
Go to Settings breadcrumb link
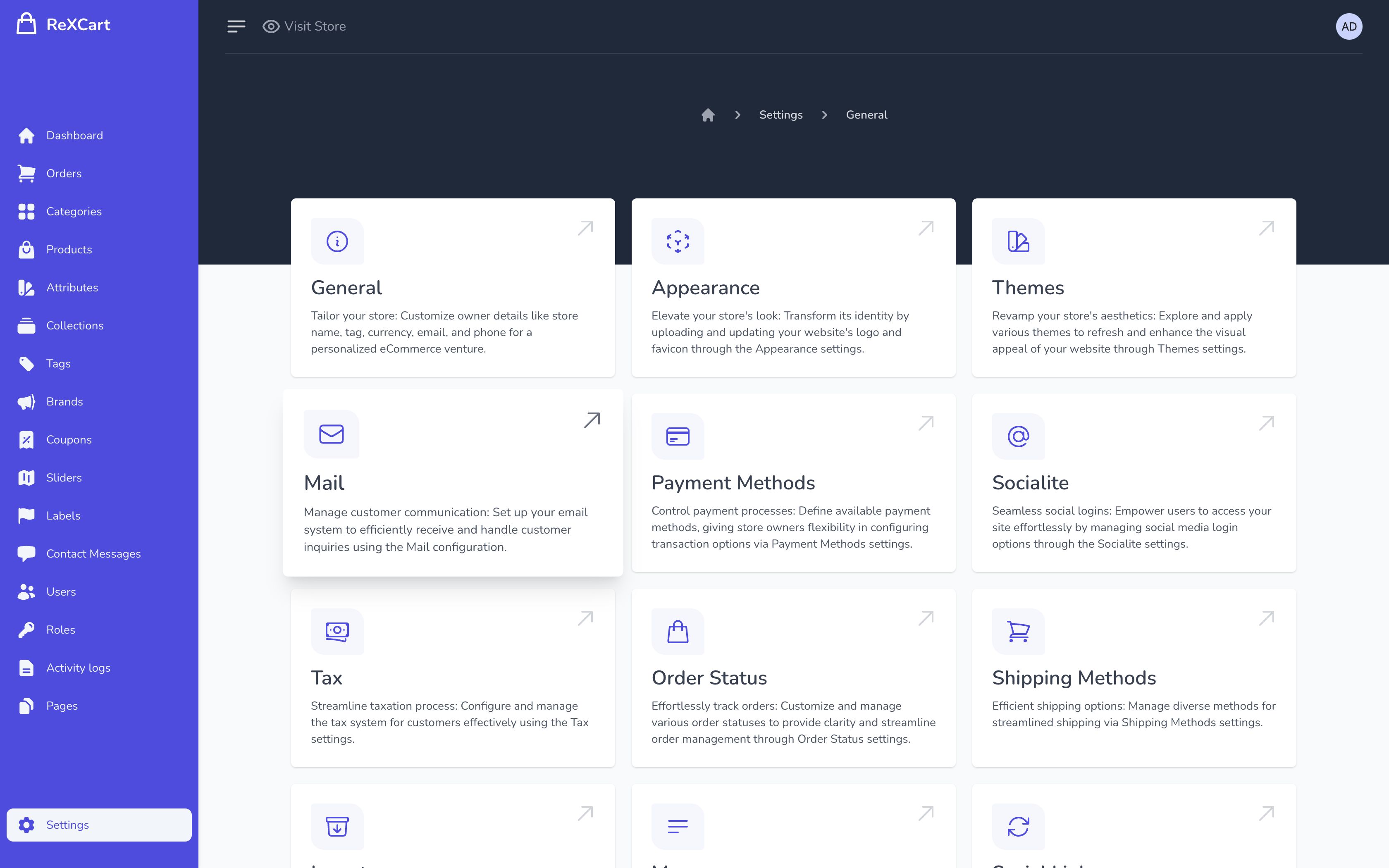click(x=780, y=115)
